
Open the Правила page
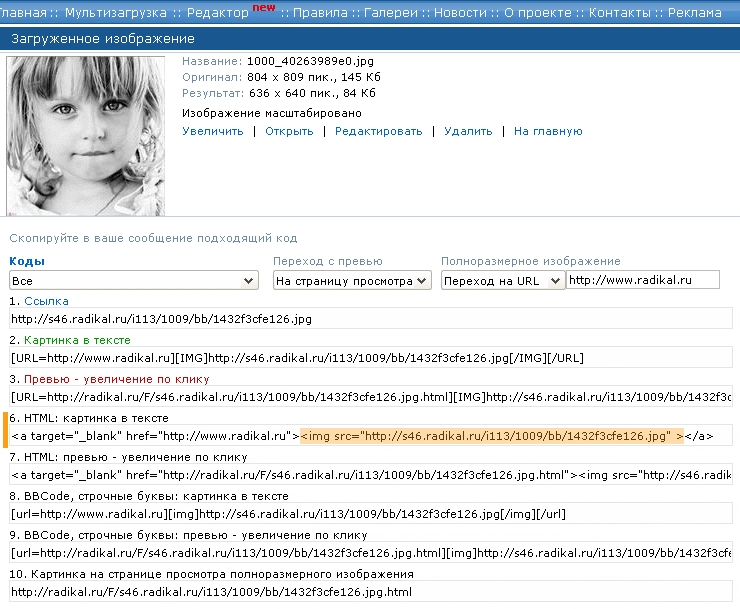point(320,13)
